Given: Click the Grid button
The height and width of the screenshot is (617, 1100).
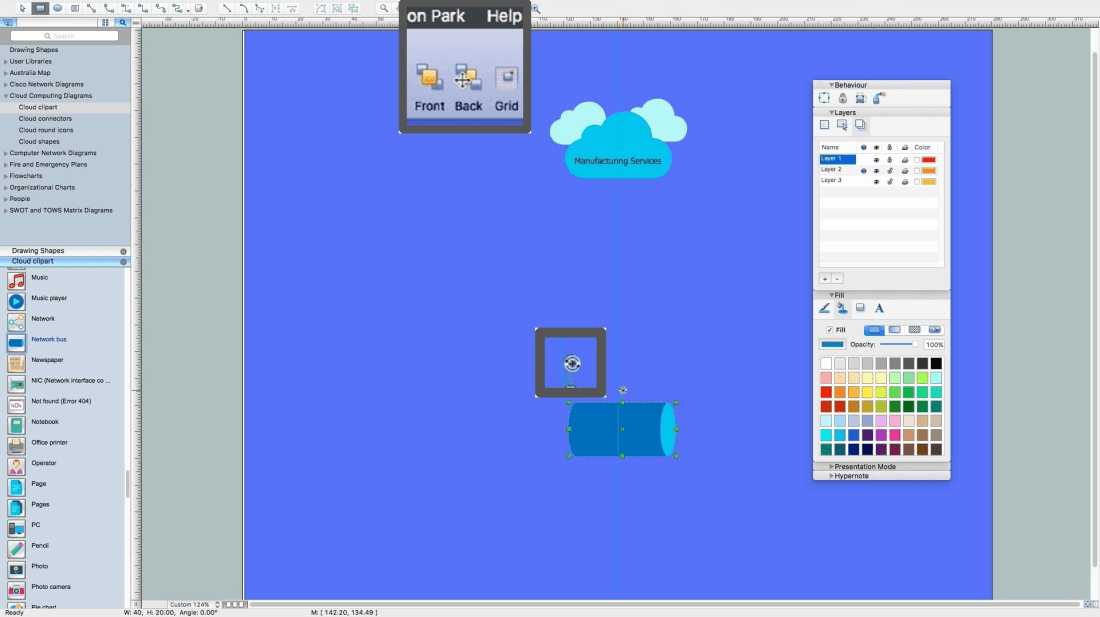Looking at the screenshot, I should coord(507,87).
